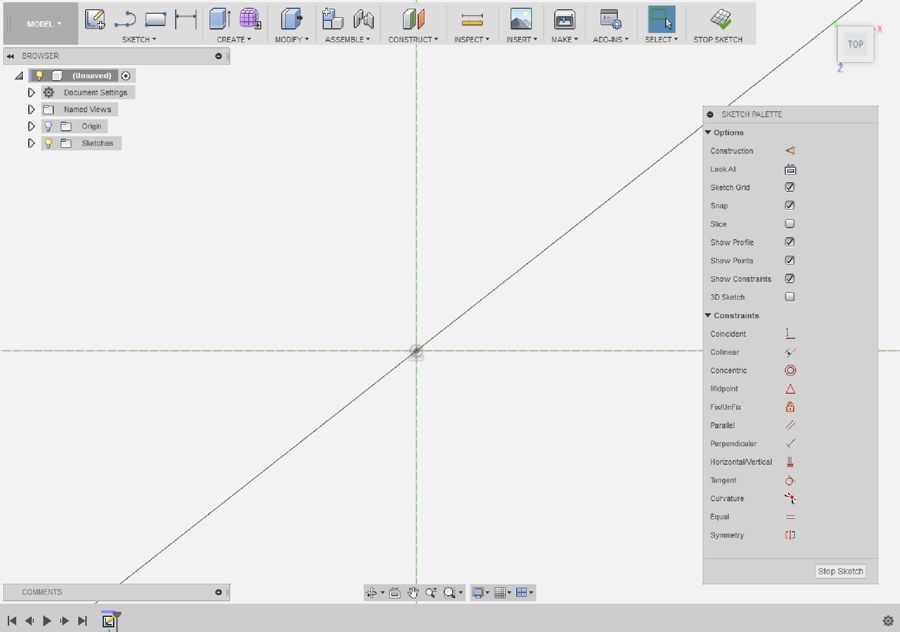The image size is (900, 632).
Task: Expand the Origin tree node
Action: click(31, 126)
